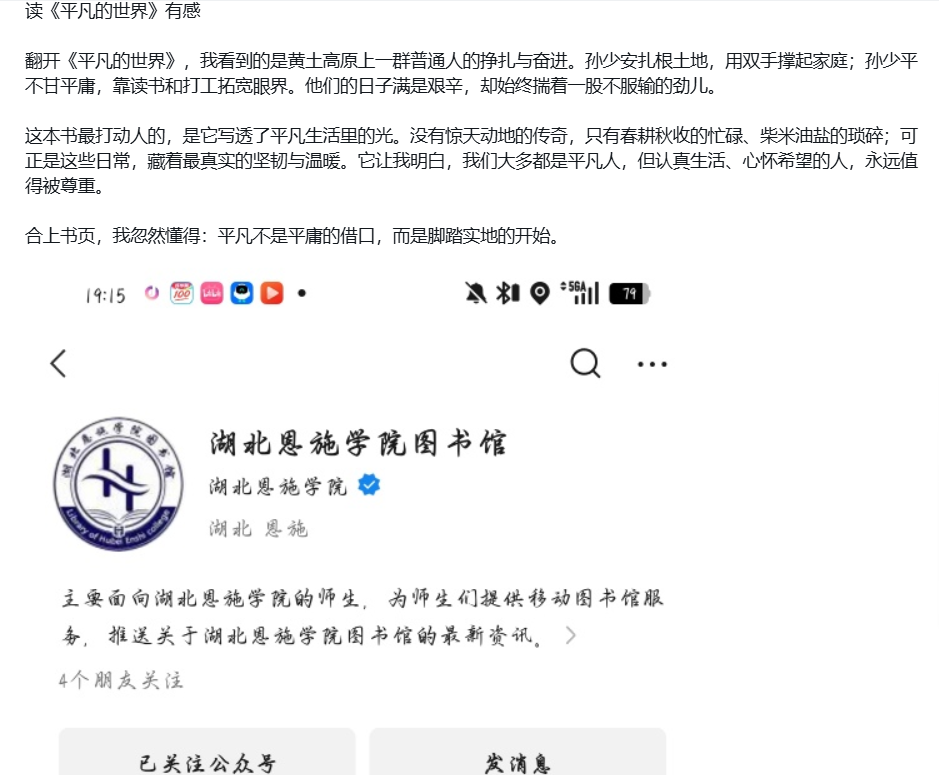Tap the battery indicator showing 79

[629, 293]
